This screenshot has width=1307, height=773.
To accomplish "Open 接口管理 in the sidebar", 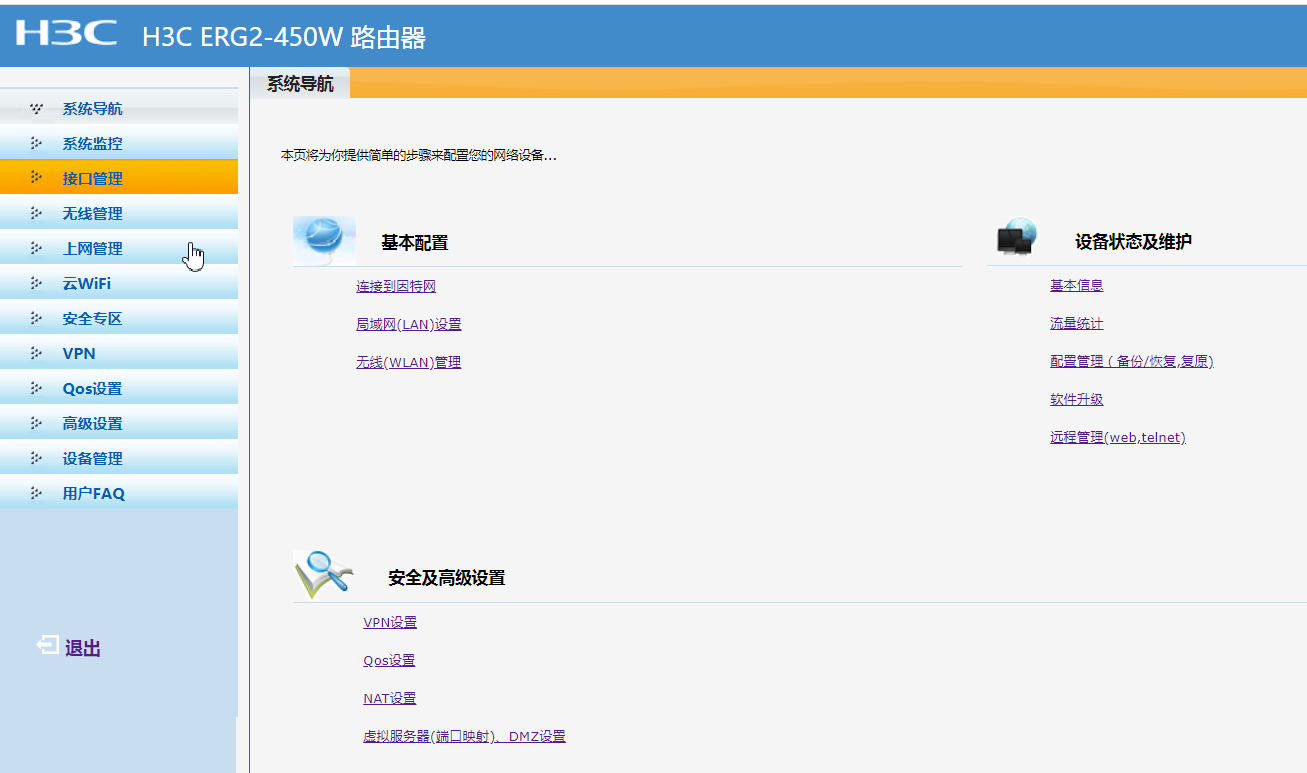I will tap(119, 178).
